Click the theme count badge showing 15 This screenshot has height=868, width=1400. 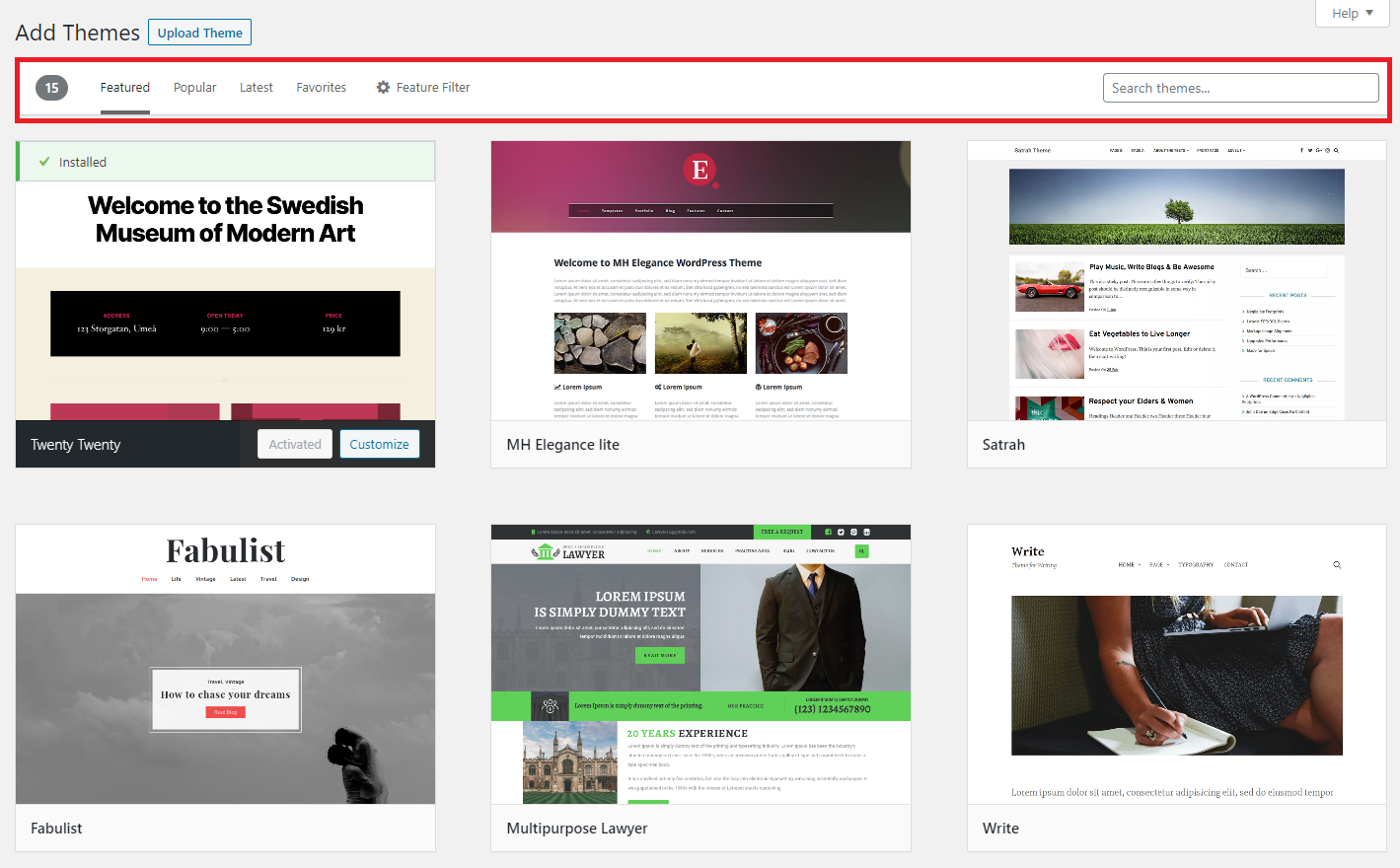point(49,87)
